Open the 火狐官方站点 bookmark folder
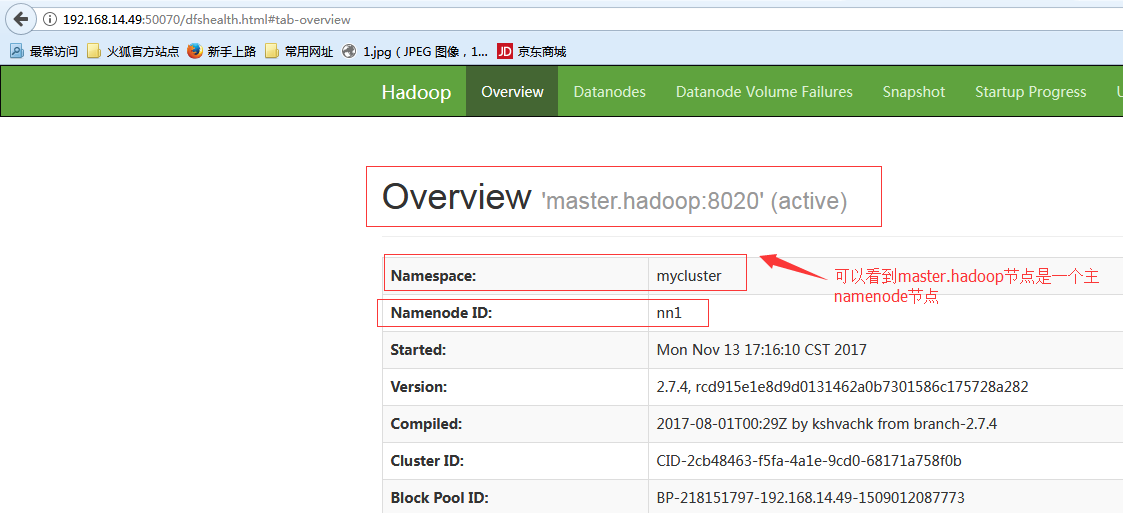 pos(133,51)
